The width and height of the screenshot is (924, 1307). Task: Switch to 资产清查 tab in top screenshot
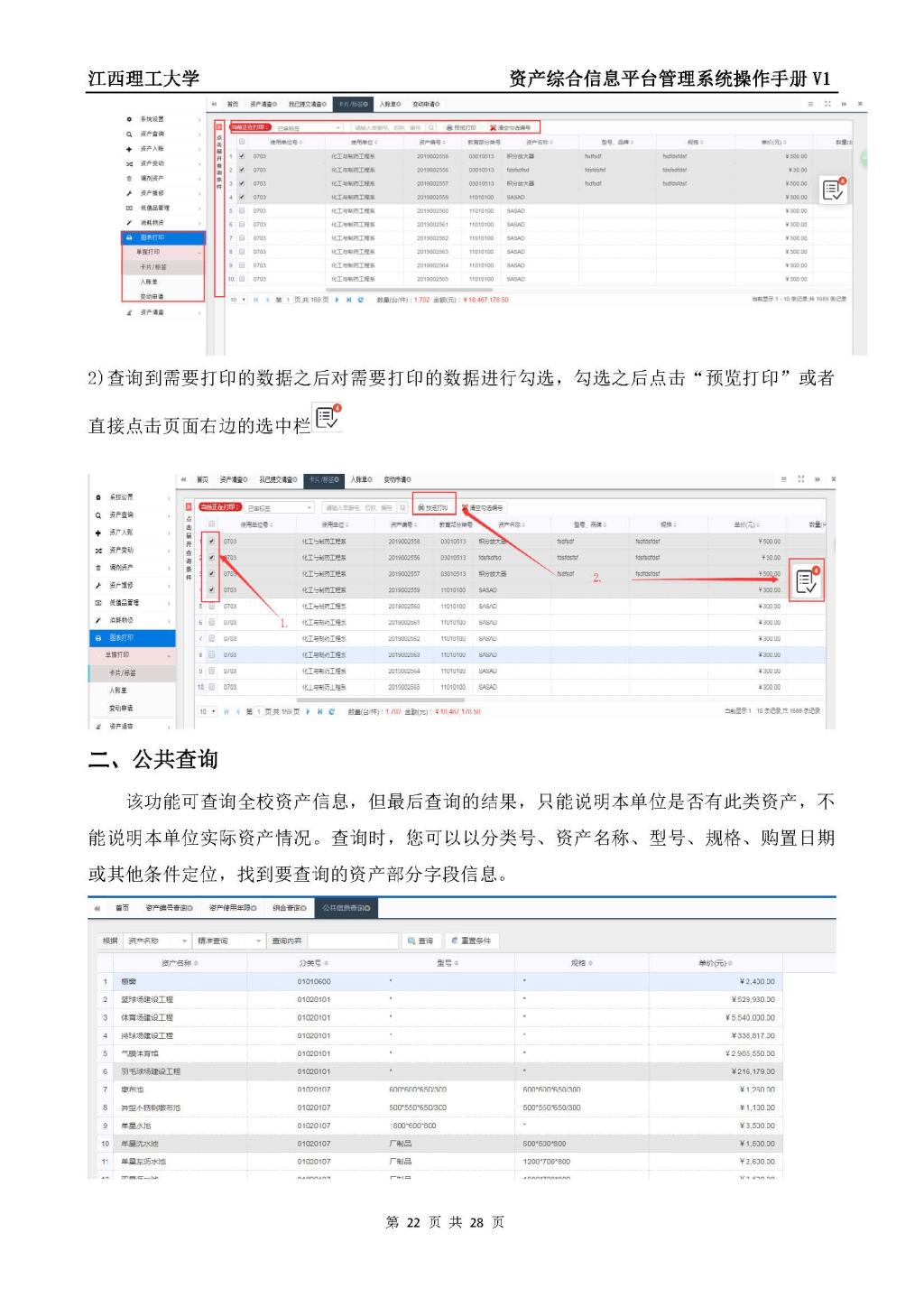tap(263, 104)
